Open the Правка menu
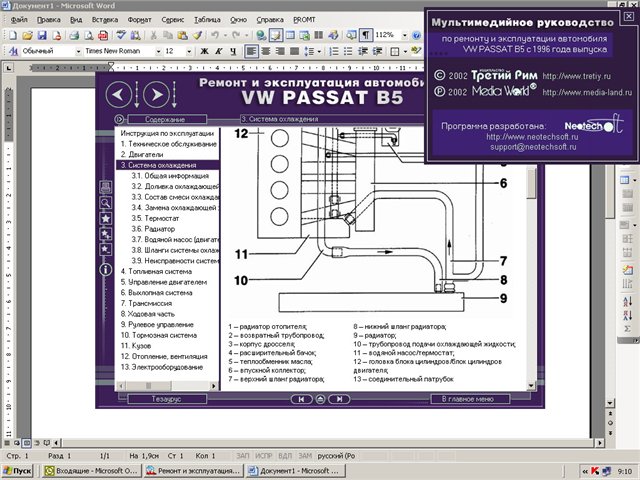 click(49, 20)
